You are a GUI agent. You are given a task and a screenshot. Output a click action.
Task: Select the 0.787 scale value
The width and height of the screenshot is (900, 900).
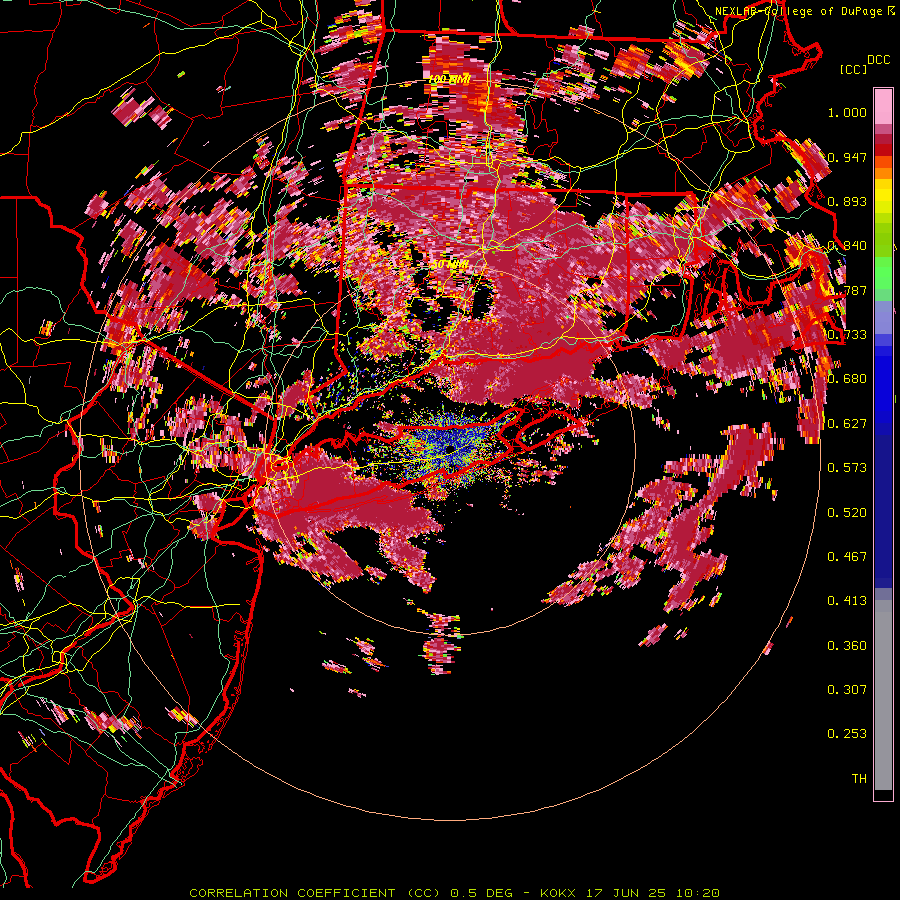point(847,290)
